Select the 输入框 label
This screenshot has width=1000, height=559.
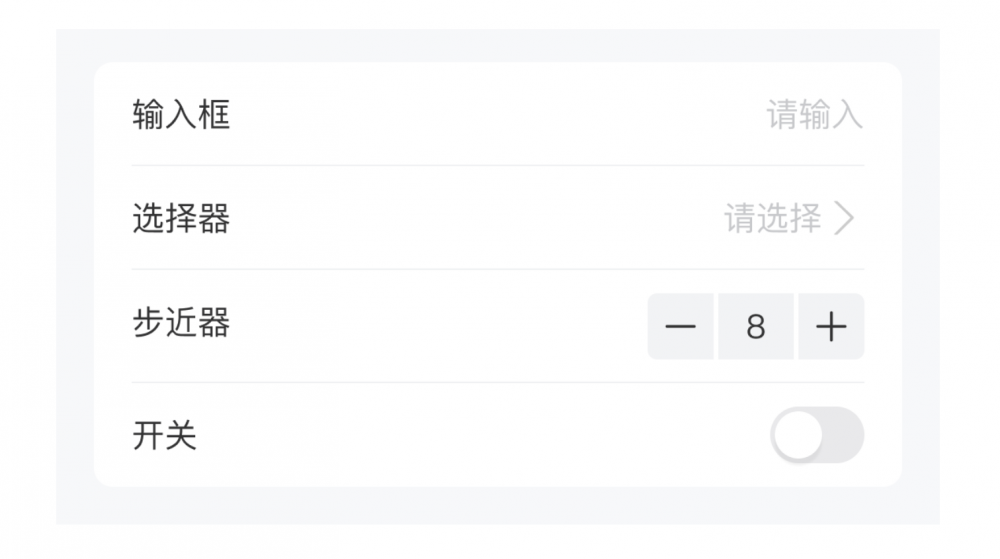point(181,115)
